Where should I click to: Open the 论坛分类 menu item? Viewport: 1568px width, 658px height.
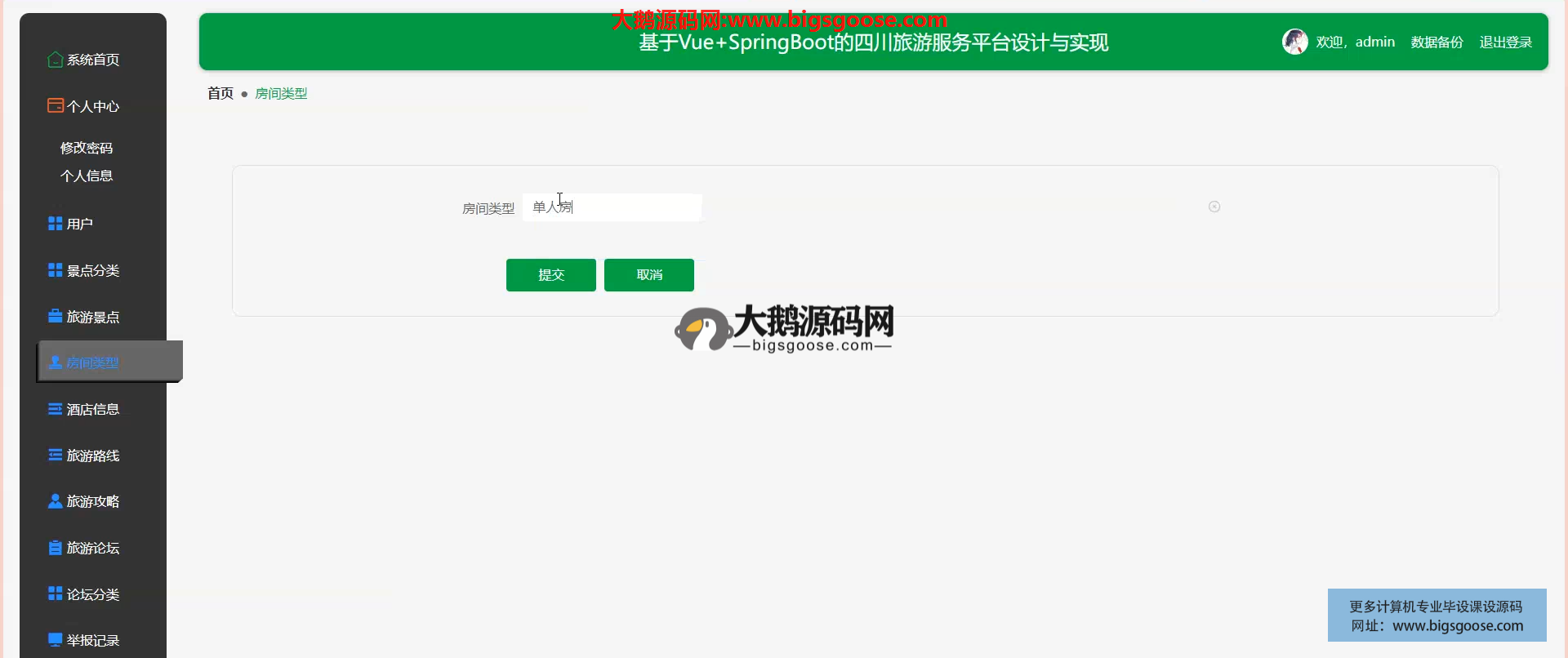pyautogui.click(x=92, y=594)
